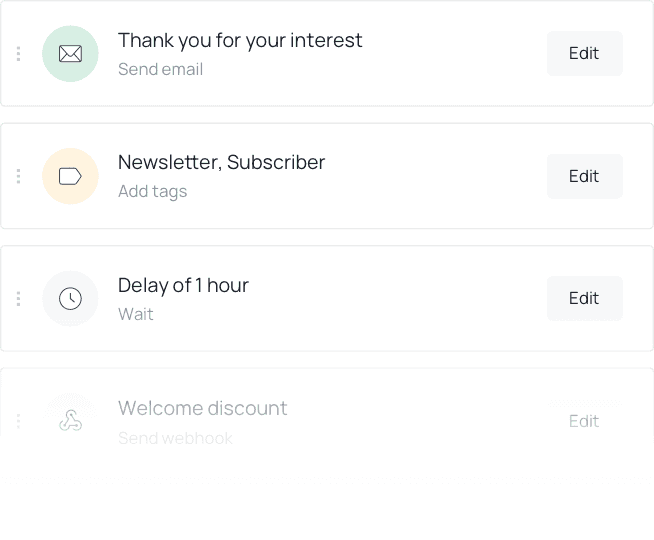This screenshot has height=540, width=654.
Task: Click the envelope Send email icon
Action: click(x=70, y=54)
